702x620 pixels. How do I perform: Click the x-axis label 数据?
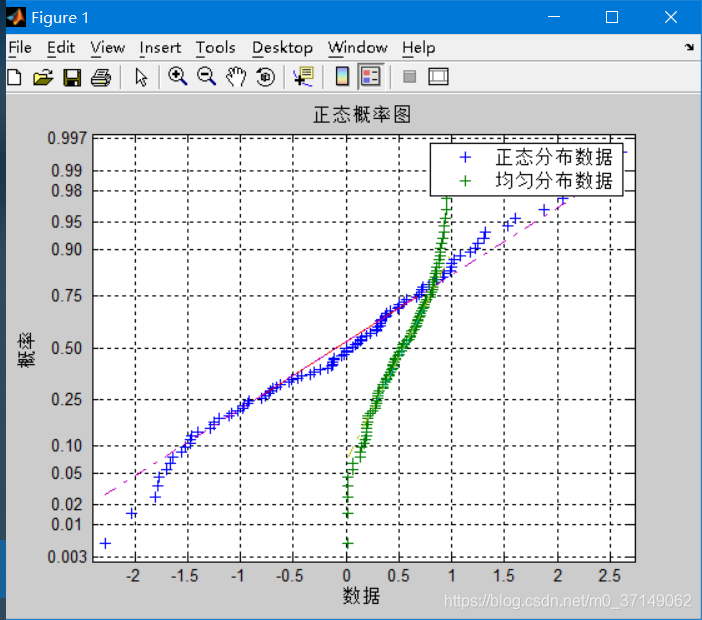(x=361, y=596)
